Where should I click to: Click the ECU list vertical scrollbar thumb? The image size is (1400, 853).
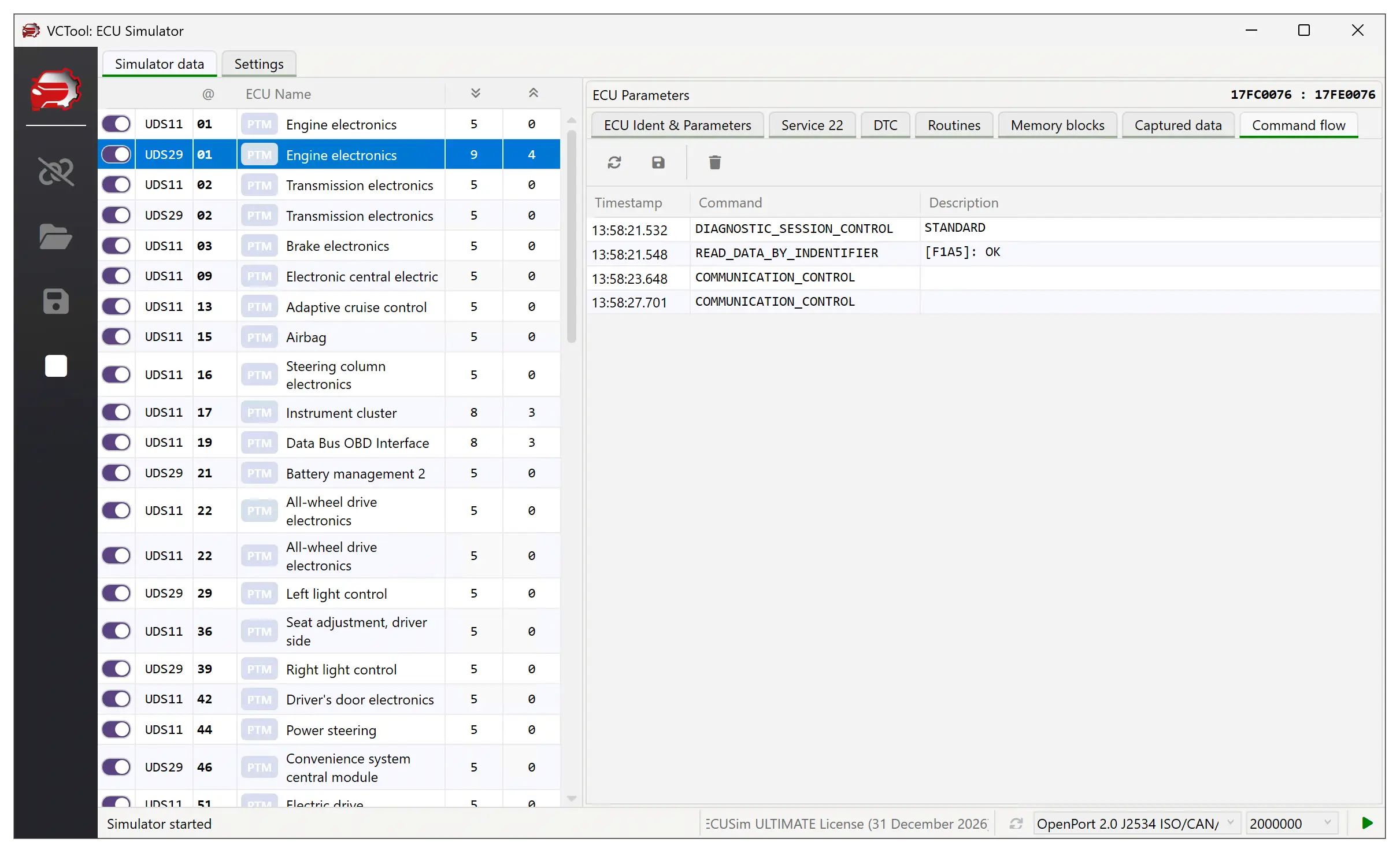pos(571,237)
